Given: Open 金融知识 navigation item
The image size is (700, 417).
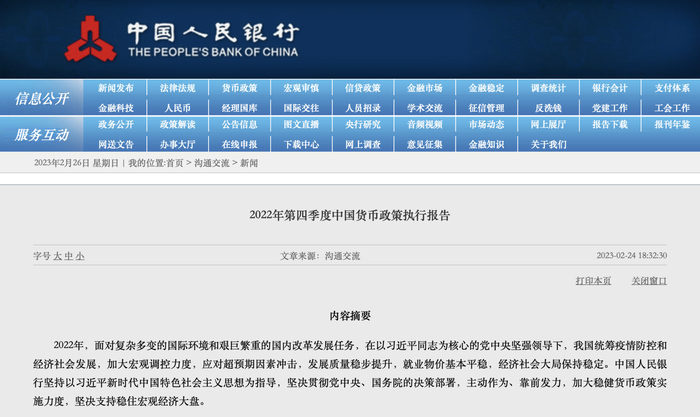Looking at the screenshot, I should pyautogui.click(x=487, y=144).
